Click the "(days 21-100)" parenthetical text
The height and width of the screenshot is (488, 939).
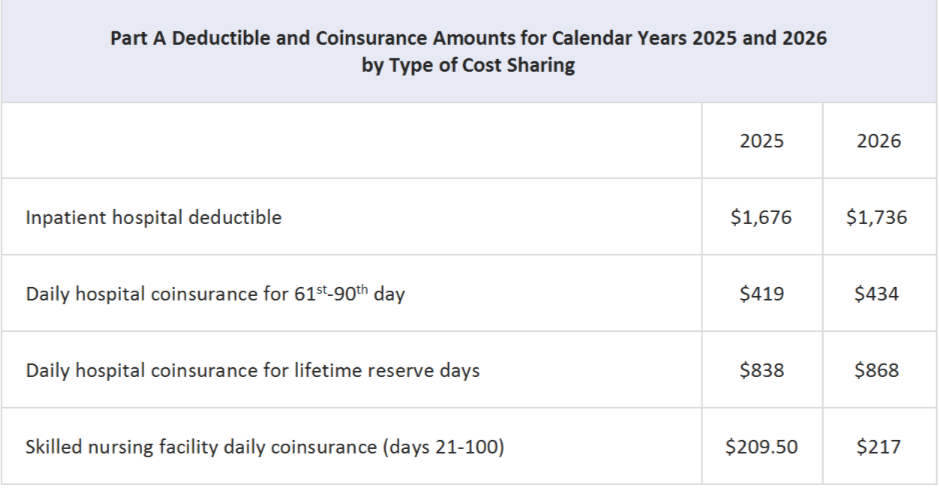444,447
